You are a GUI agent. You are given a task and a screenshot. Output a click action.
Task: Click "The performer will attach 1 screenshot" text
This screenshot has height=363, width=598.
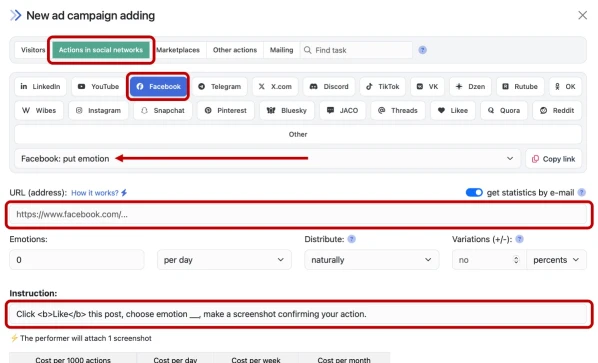click(86, 338)
